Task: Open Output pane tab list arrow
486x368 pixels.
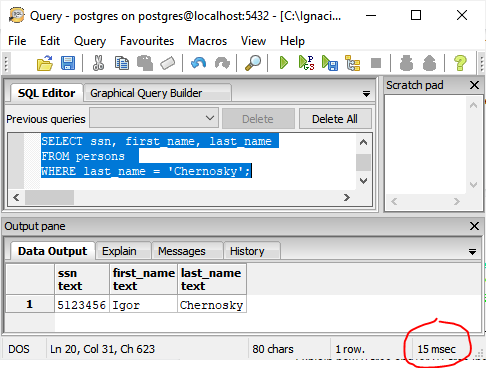Action: point(472,252)
